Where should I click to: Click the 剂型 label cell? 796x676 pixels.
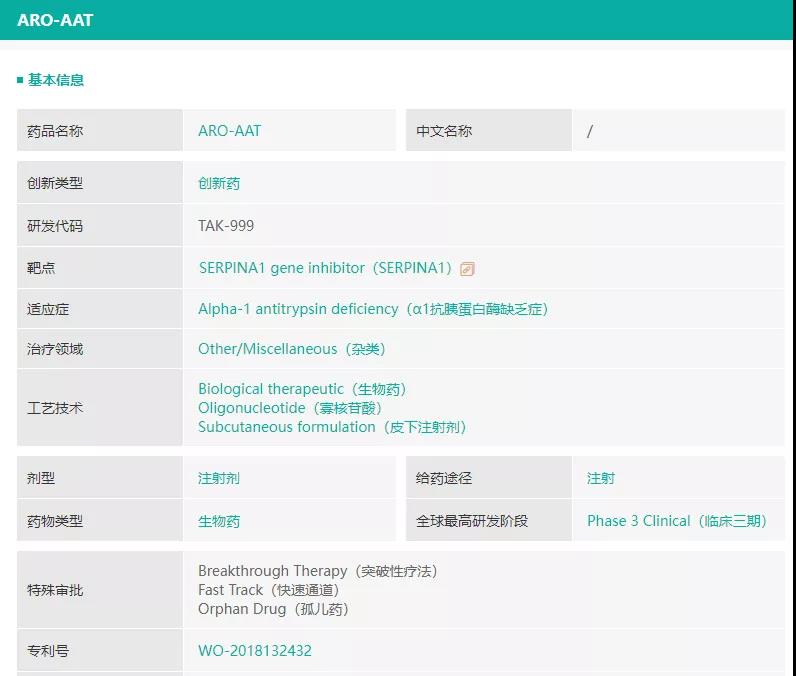click(x=100, y=478)
